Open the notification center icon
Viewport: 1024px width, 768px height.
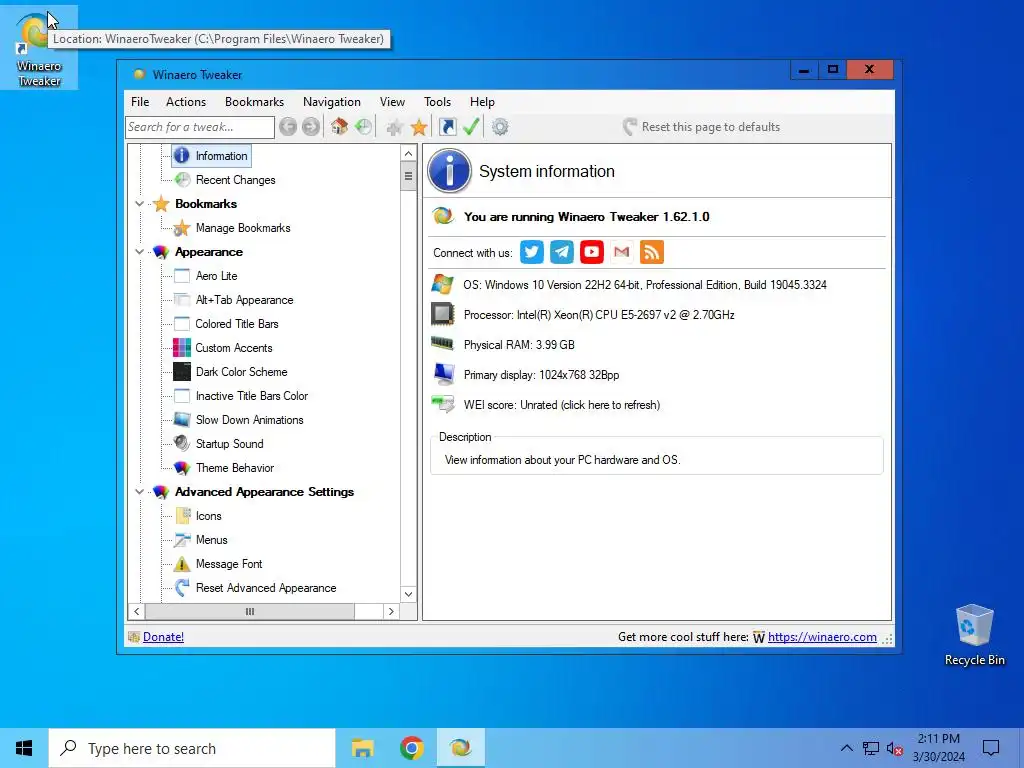coord(991,748)
